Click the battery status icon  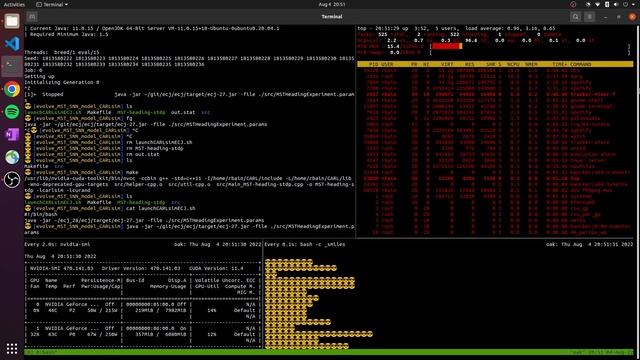coord(607,4)
